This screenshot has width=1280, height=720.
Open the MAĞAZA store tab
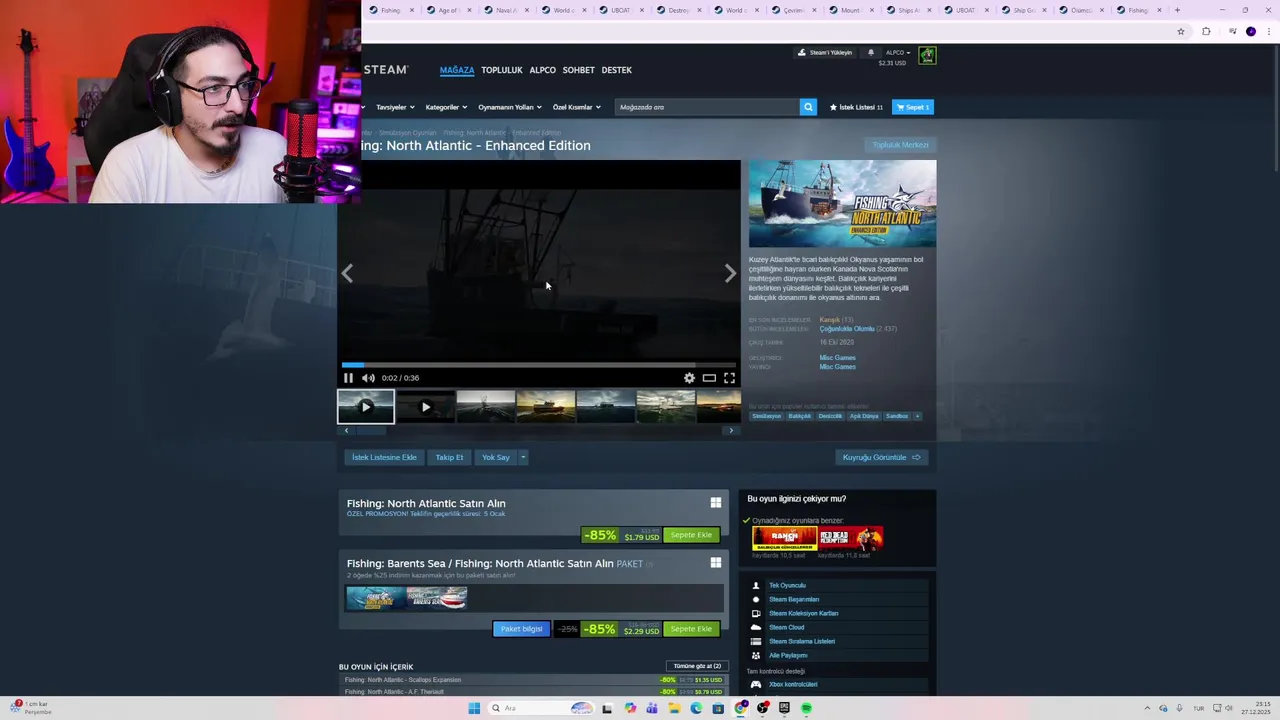[457, 70]
